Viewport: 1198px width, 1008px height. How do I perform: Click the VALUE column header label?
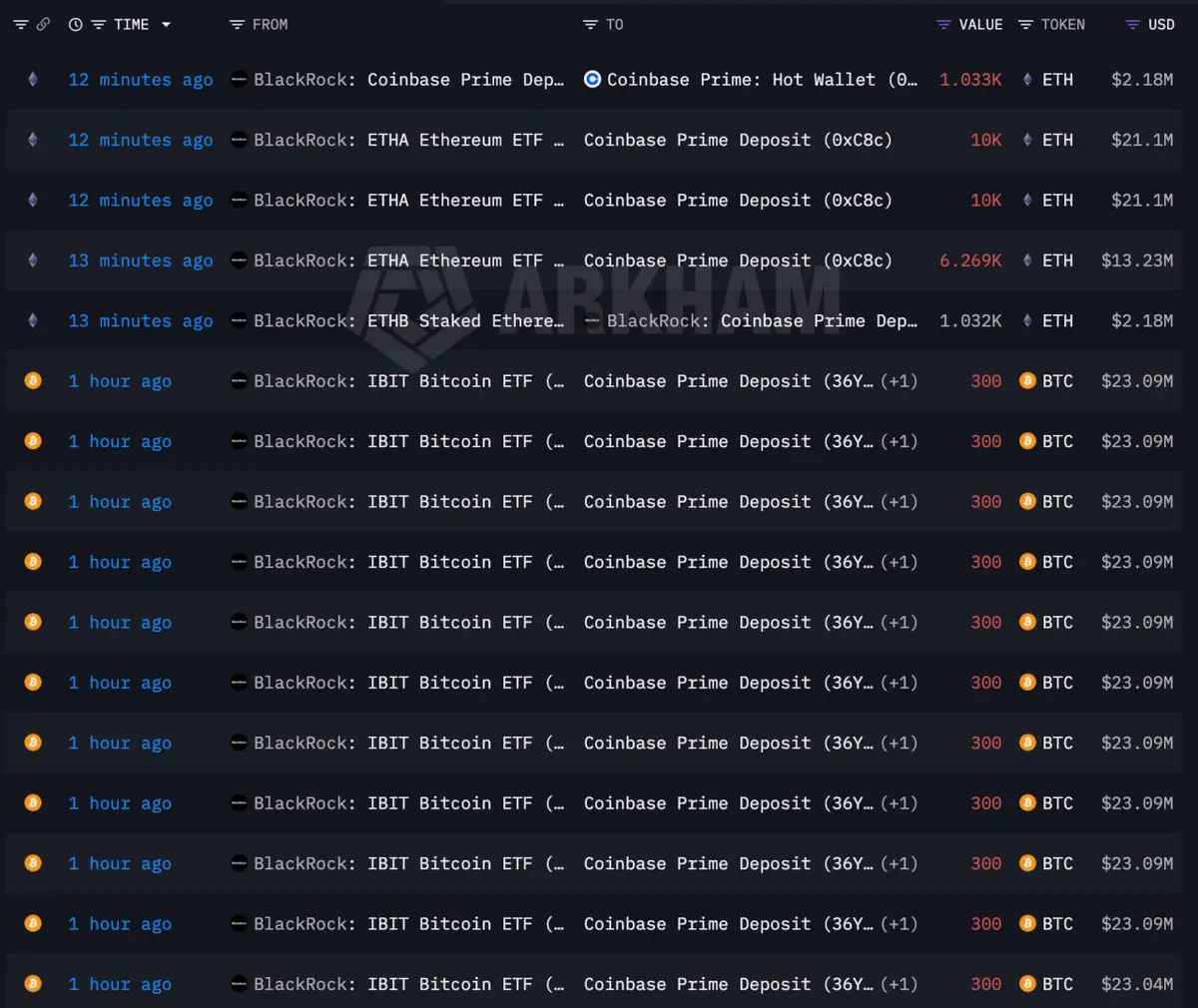pos(980,25)
